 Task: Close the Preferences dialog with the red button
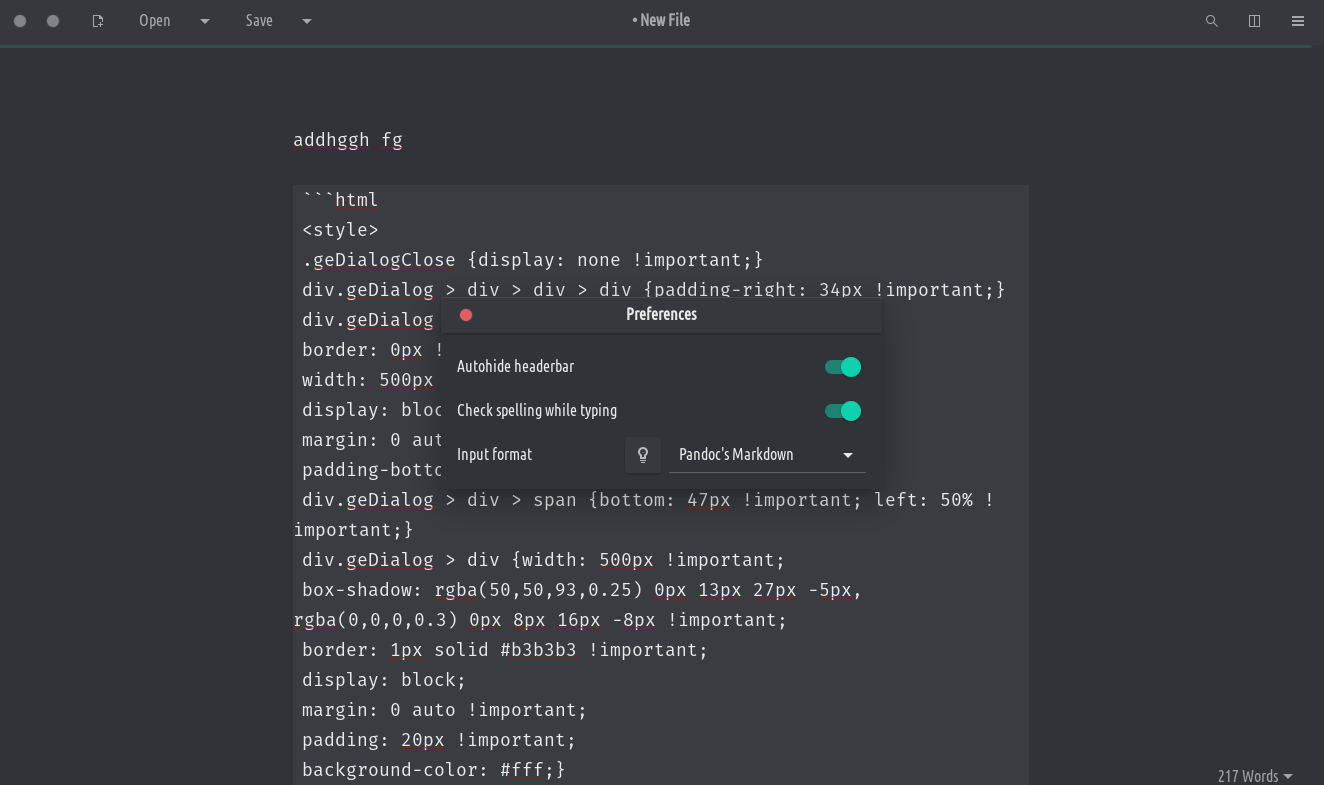tap(466, 315)
